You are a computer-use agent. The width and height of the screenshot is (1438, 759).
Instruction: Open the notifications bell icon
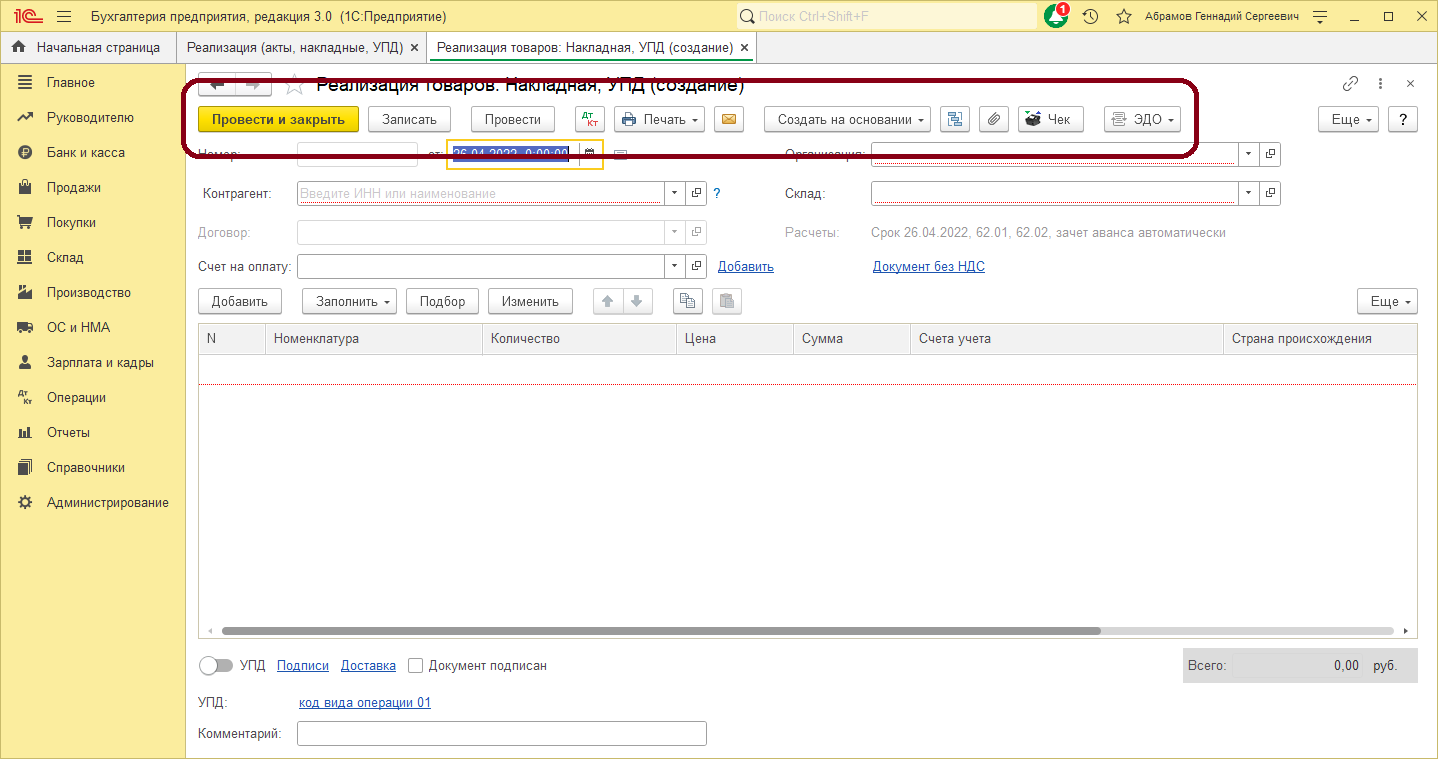1055,17
